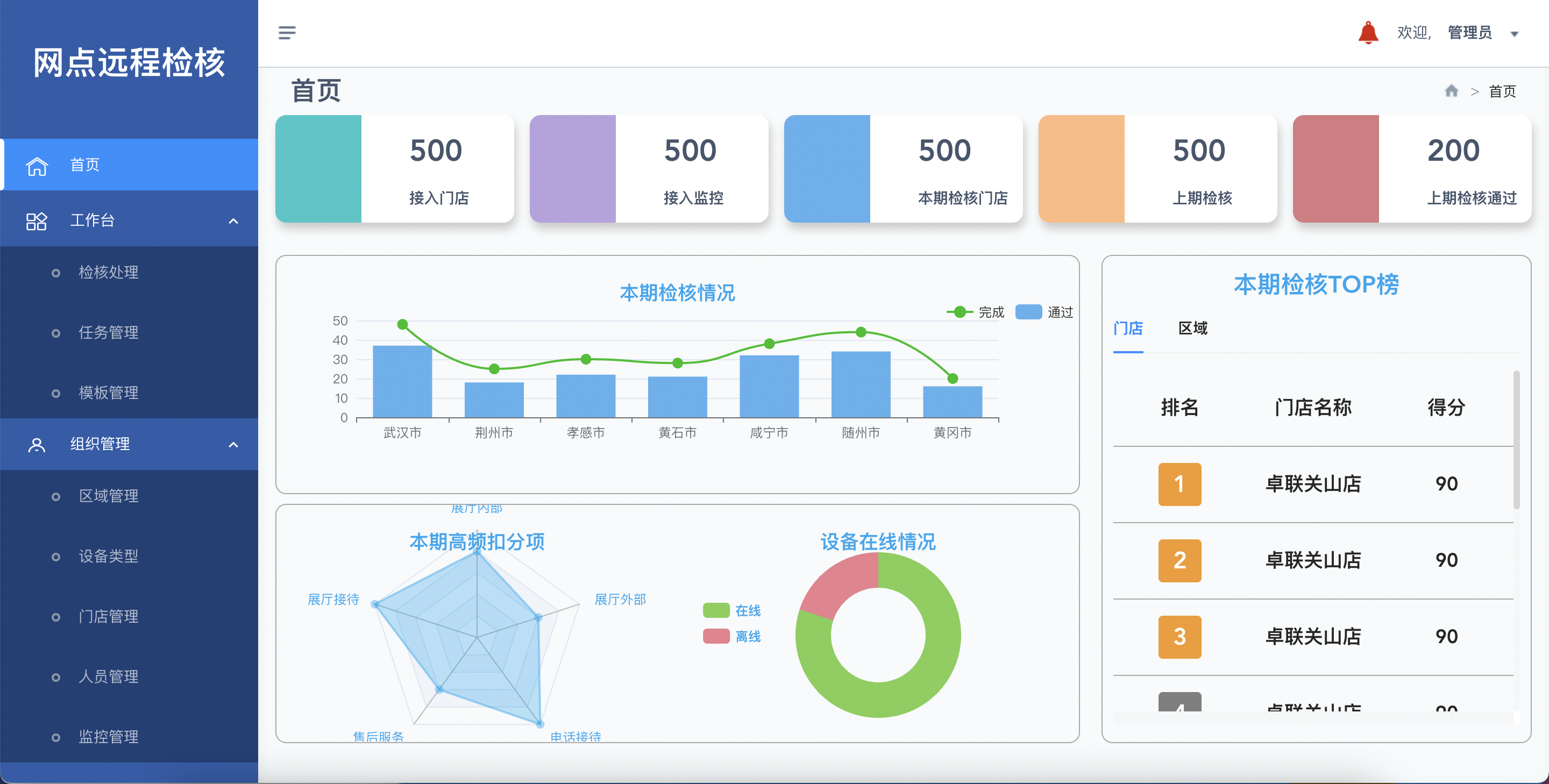Select the 首页 sidebar menu item
Screen dimensions: 1549x784
[129, 165]
